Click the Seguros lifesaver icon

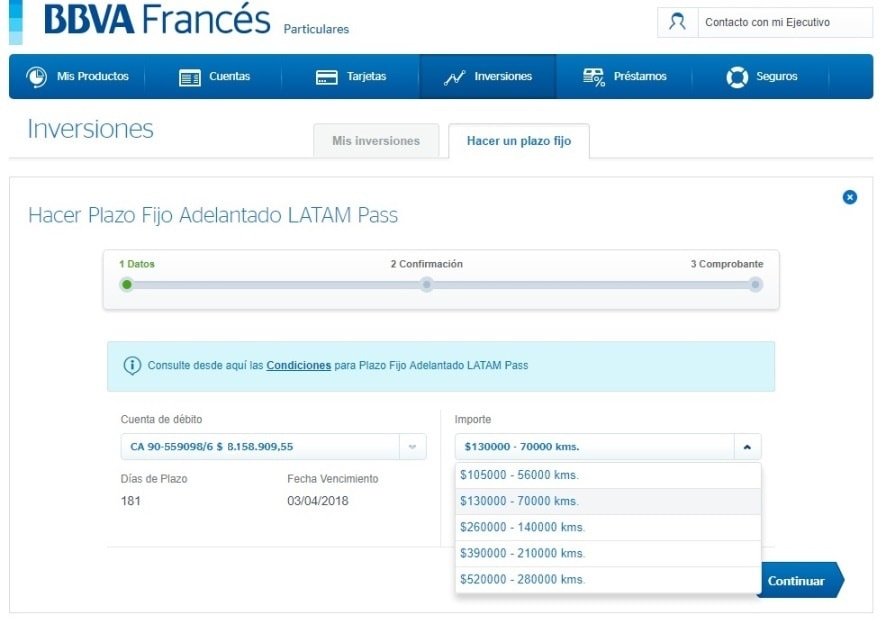click(x=737, y=76)
